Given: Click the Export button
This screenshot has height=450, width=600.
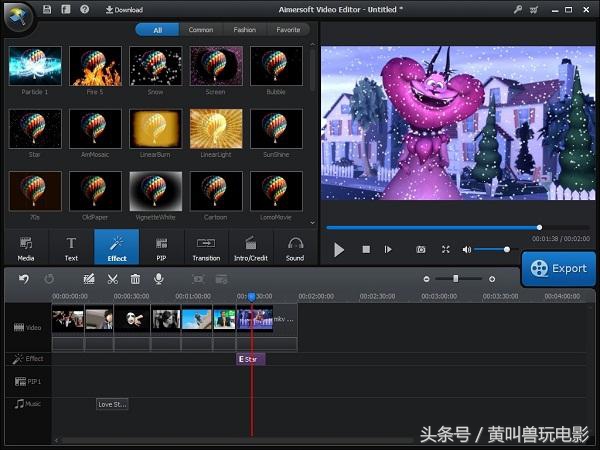Looking at the screenshot, I should click(x=559, y=268).
